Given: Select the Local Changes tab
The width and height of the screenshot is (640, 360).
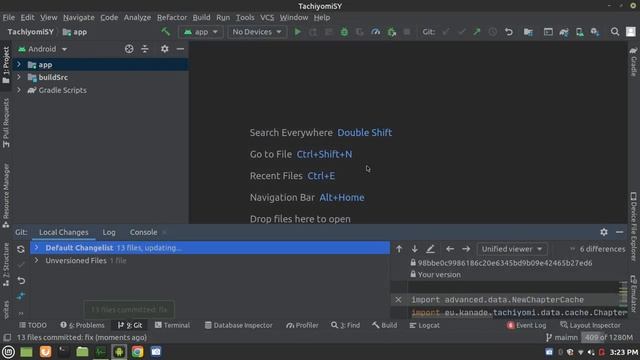Looking at the screenshot, I should click(x=64, y=232).
